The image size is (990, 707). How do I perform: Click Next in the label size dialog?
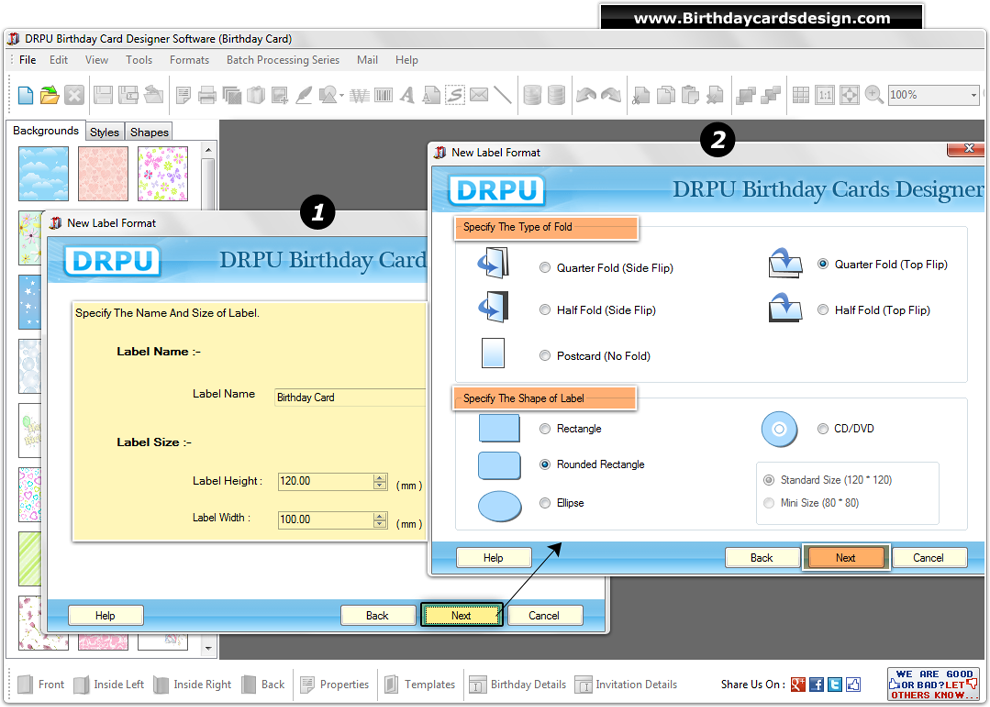pos(462,615)
